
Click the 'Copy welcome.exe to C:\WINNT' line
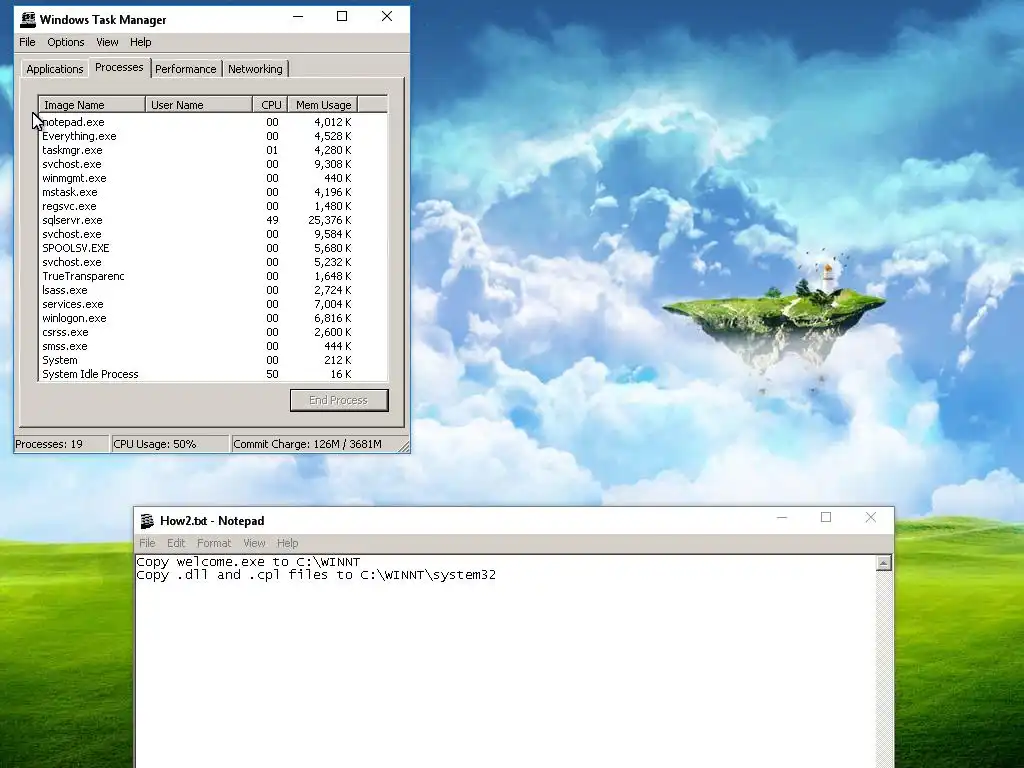point(248,562)
